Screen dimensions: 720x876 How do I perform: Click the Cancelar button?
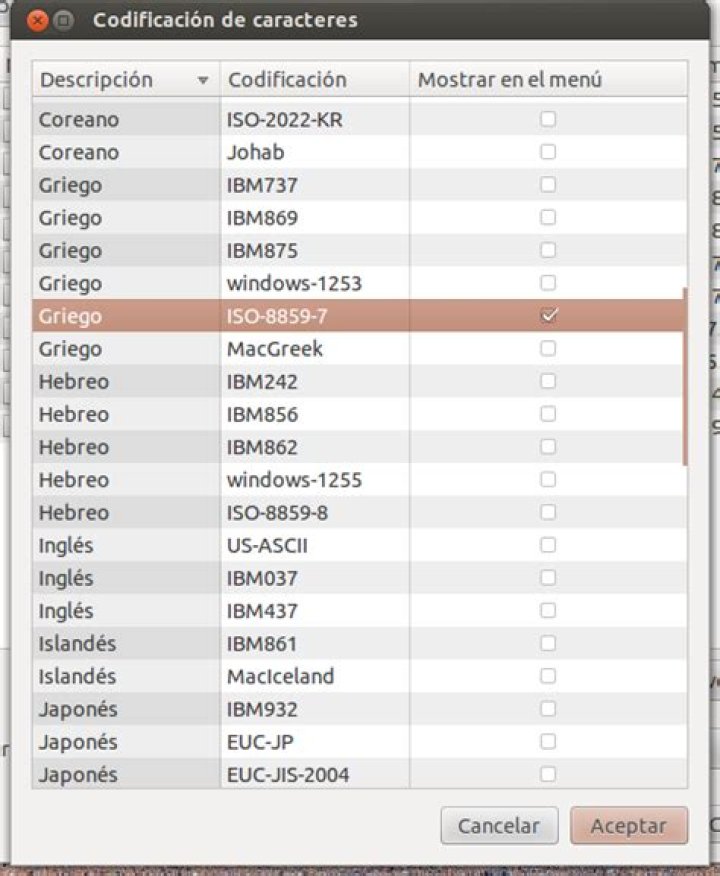(499, 825)
